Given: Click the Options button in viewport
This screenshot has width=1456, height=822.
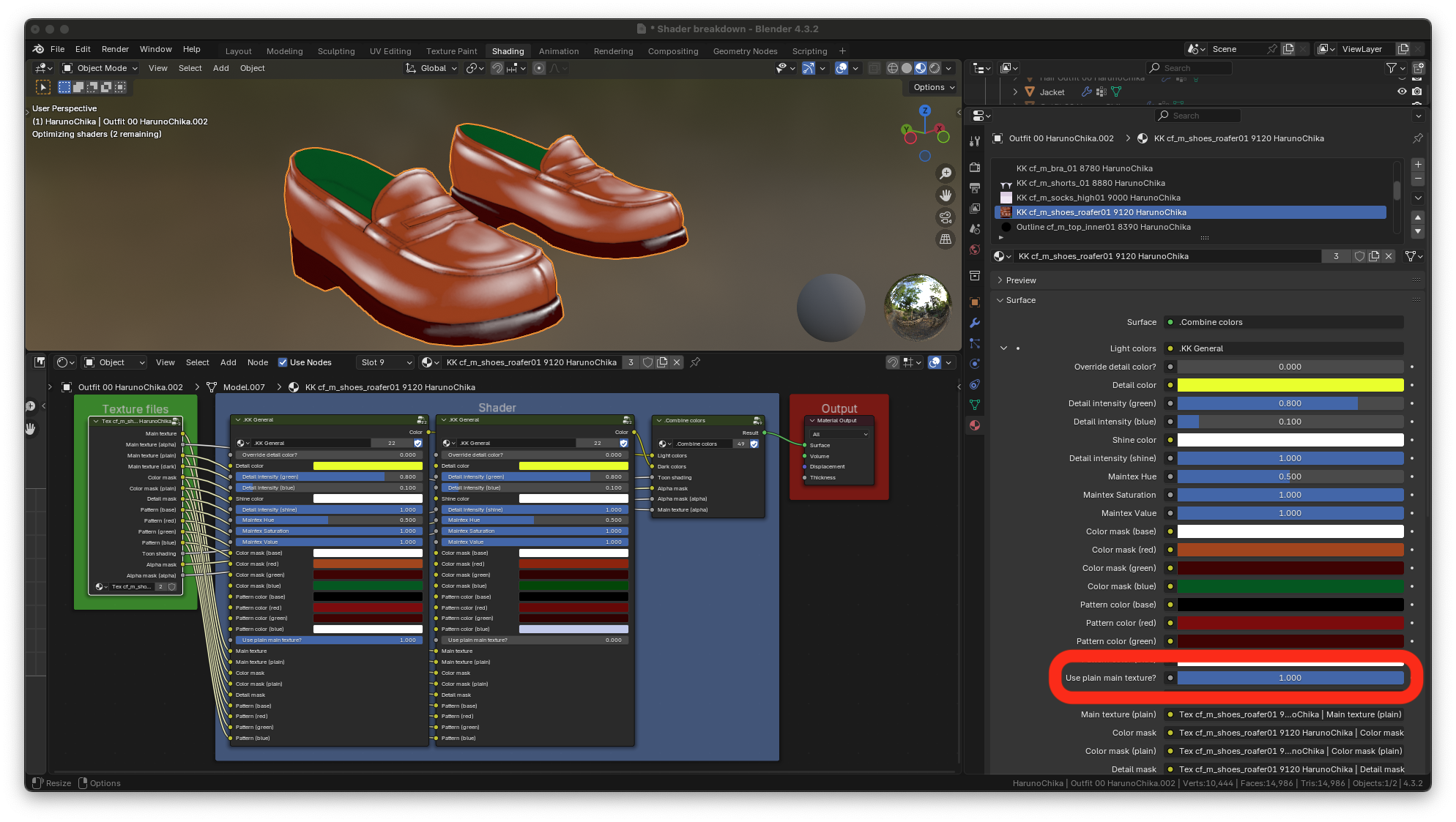Looking at the screenshot, I should (934, 87).
